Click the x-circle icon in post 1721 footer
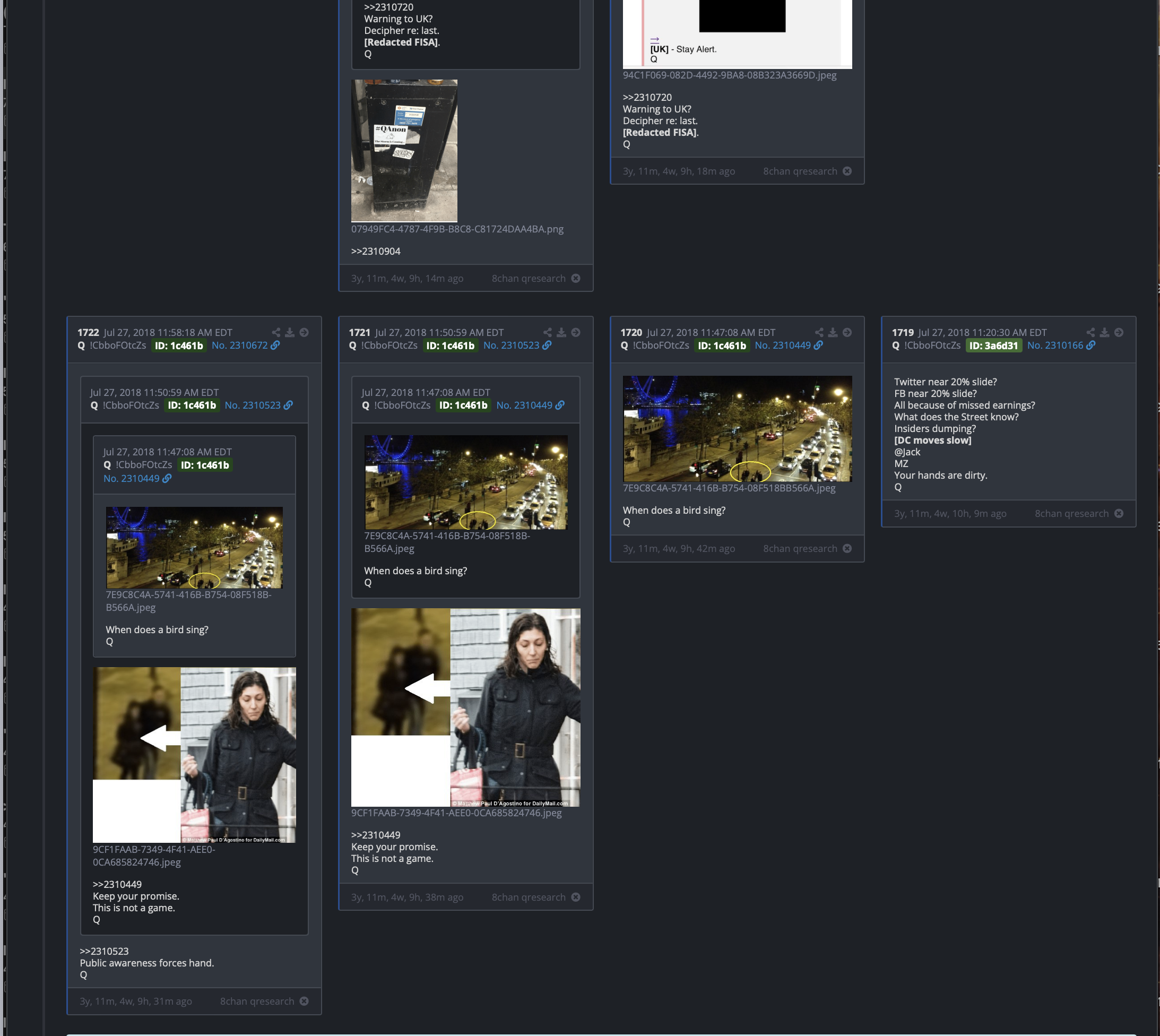 (x=575, y=897)
